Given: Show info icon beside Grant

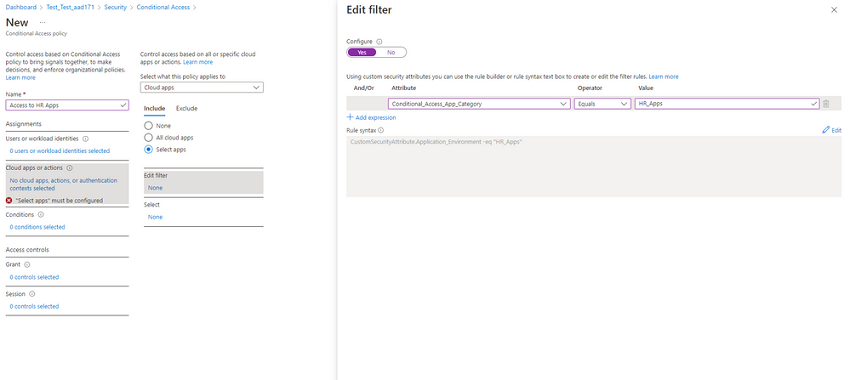Looking at the screenshot, I should coord(27,265).
